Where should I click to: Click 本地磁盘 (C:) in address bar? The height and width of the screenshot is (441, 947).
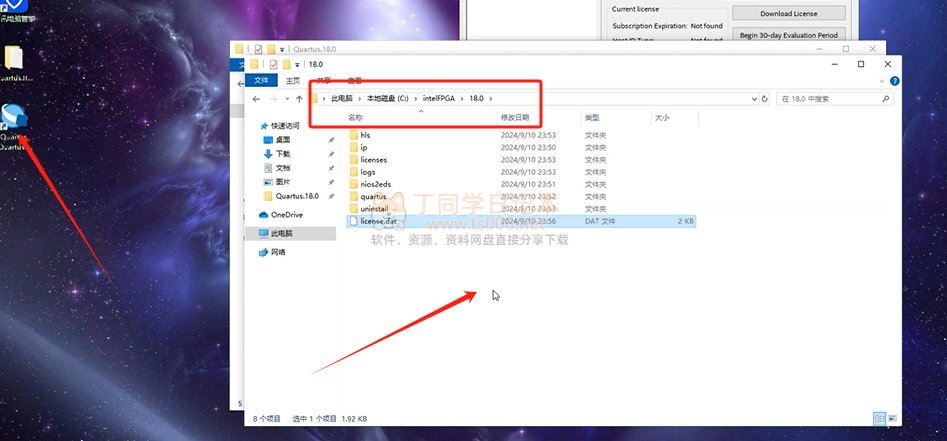388,98
